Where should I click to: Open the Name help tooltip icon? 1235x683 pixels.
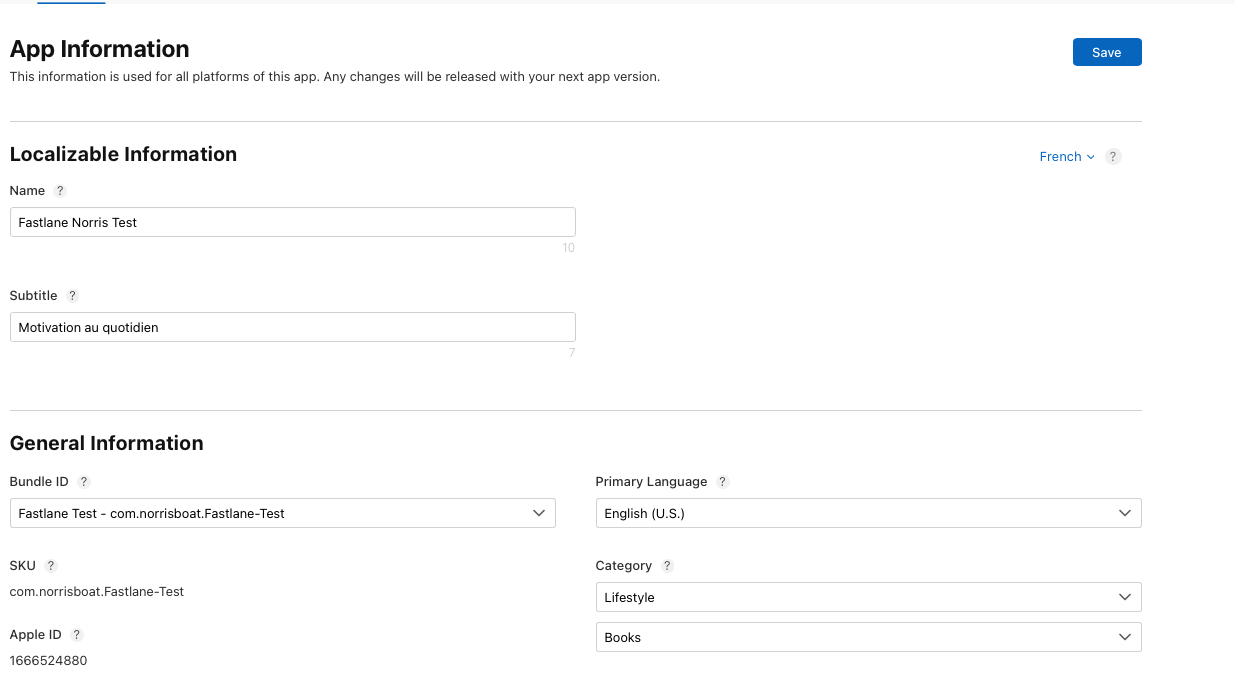pyautogui.click(x=59, y=190)
